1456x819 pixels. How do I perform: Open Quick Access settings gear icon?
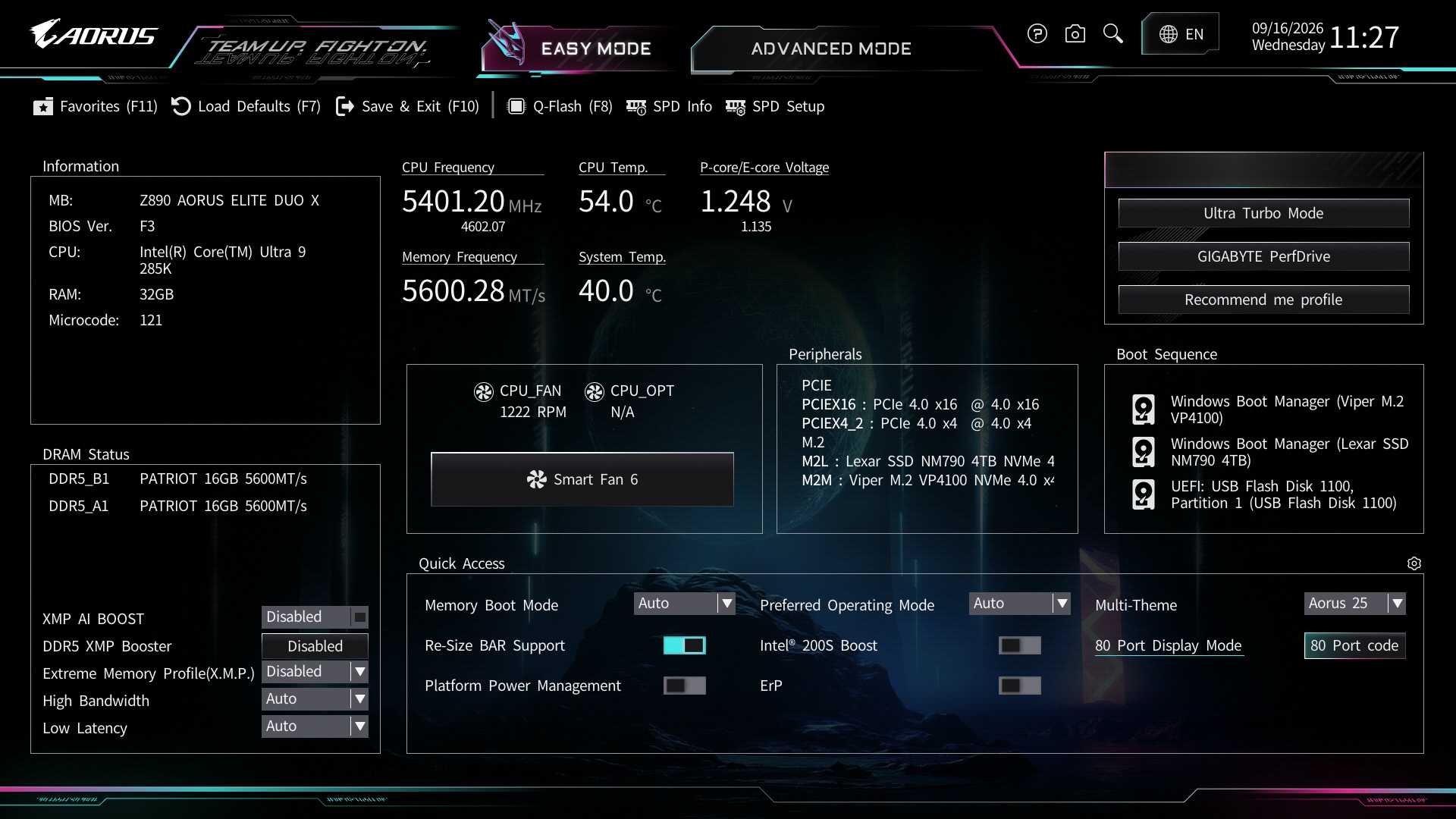click(1414, 563)
